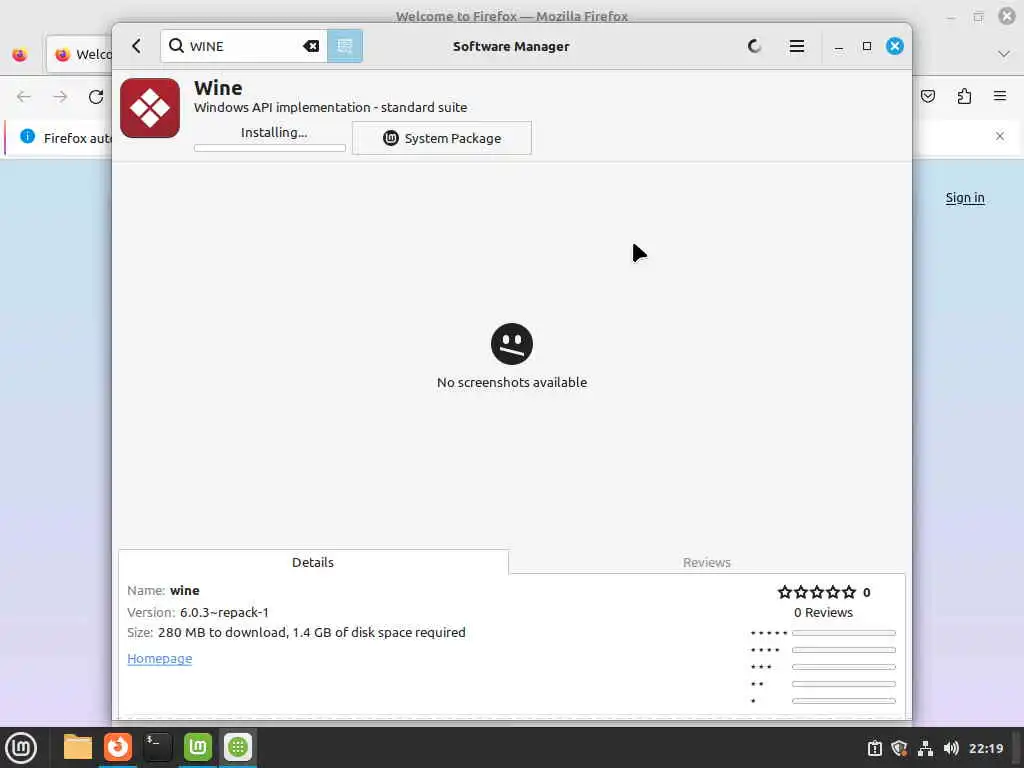Click the 0 Reviews label
This screenshot has height=768, width=1024.
pos(823,613)
